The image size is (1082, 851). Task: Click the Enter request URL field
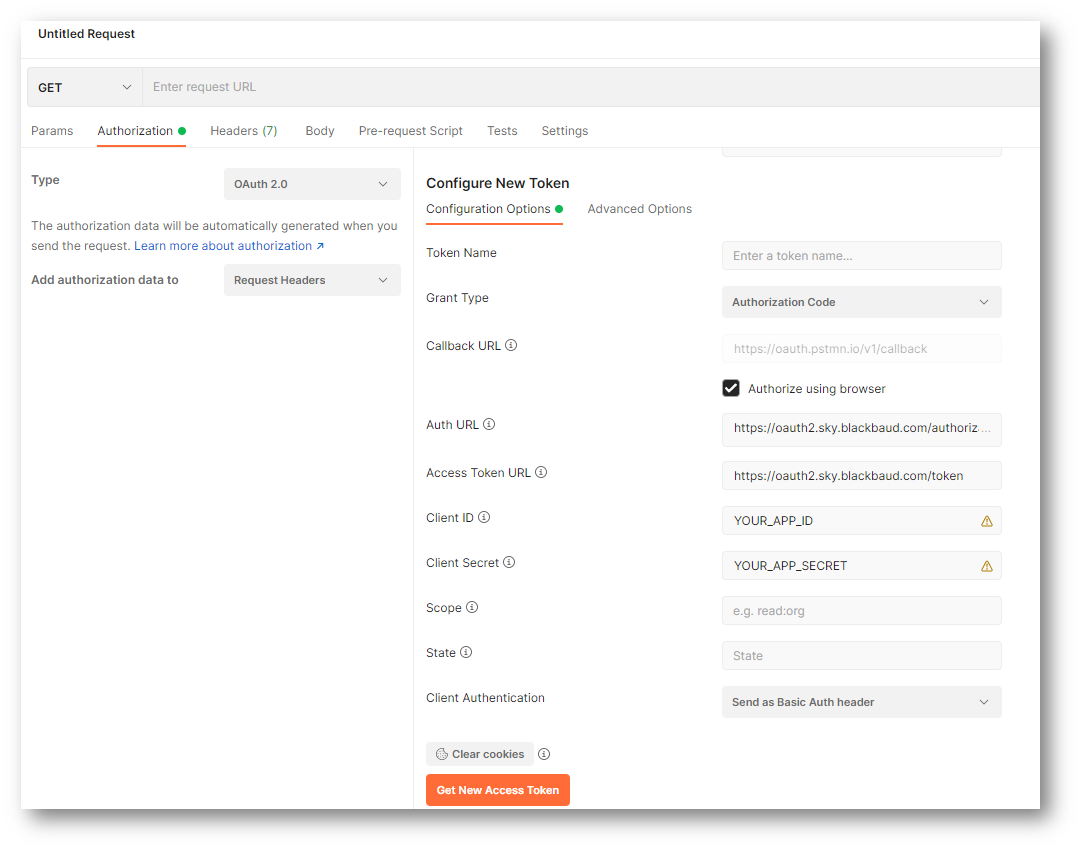(x=591, y=87)
